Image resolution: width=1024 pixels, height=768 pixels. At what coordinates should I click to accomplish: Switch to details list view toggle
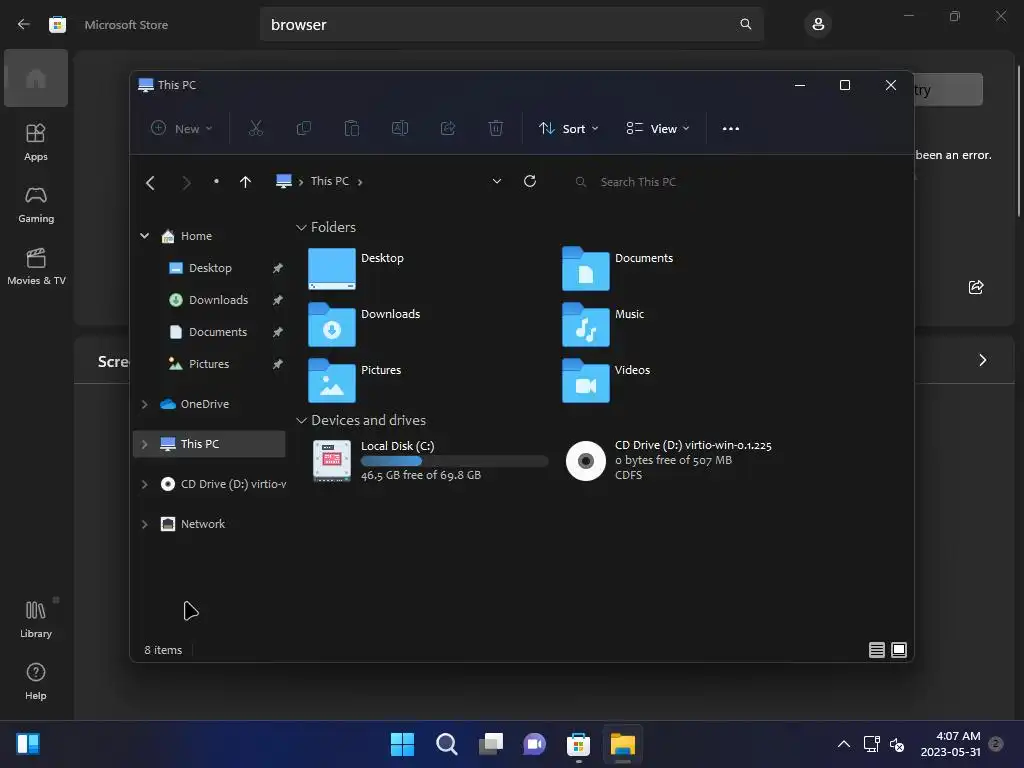[x=876, y=650]
